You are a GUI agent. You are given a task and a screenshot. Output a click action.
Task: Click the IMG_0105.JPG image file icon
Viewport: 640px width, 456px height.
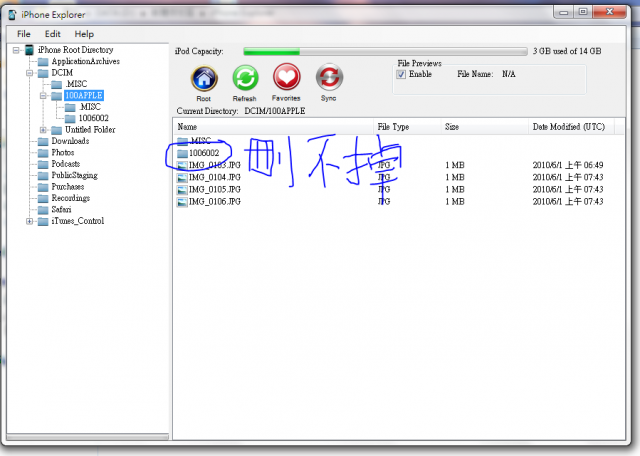tap(182, 190)
